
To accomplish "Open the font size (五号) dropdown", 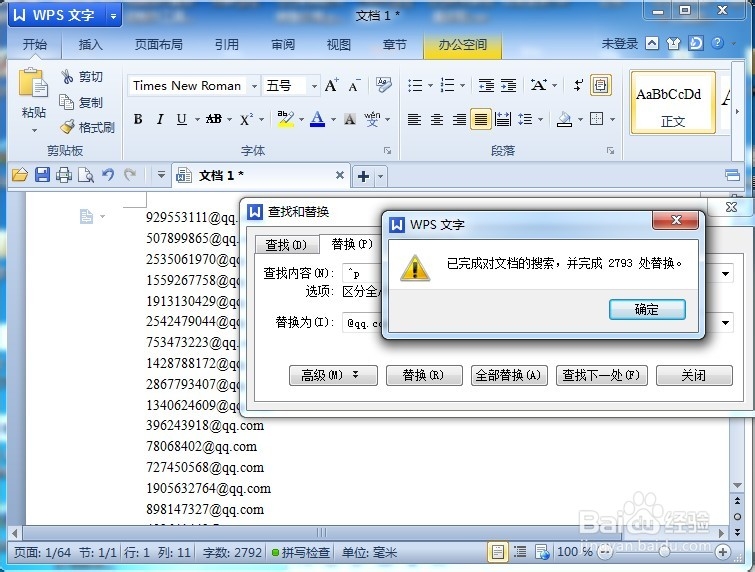I will tap(314, 86).
